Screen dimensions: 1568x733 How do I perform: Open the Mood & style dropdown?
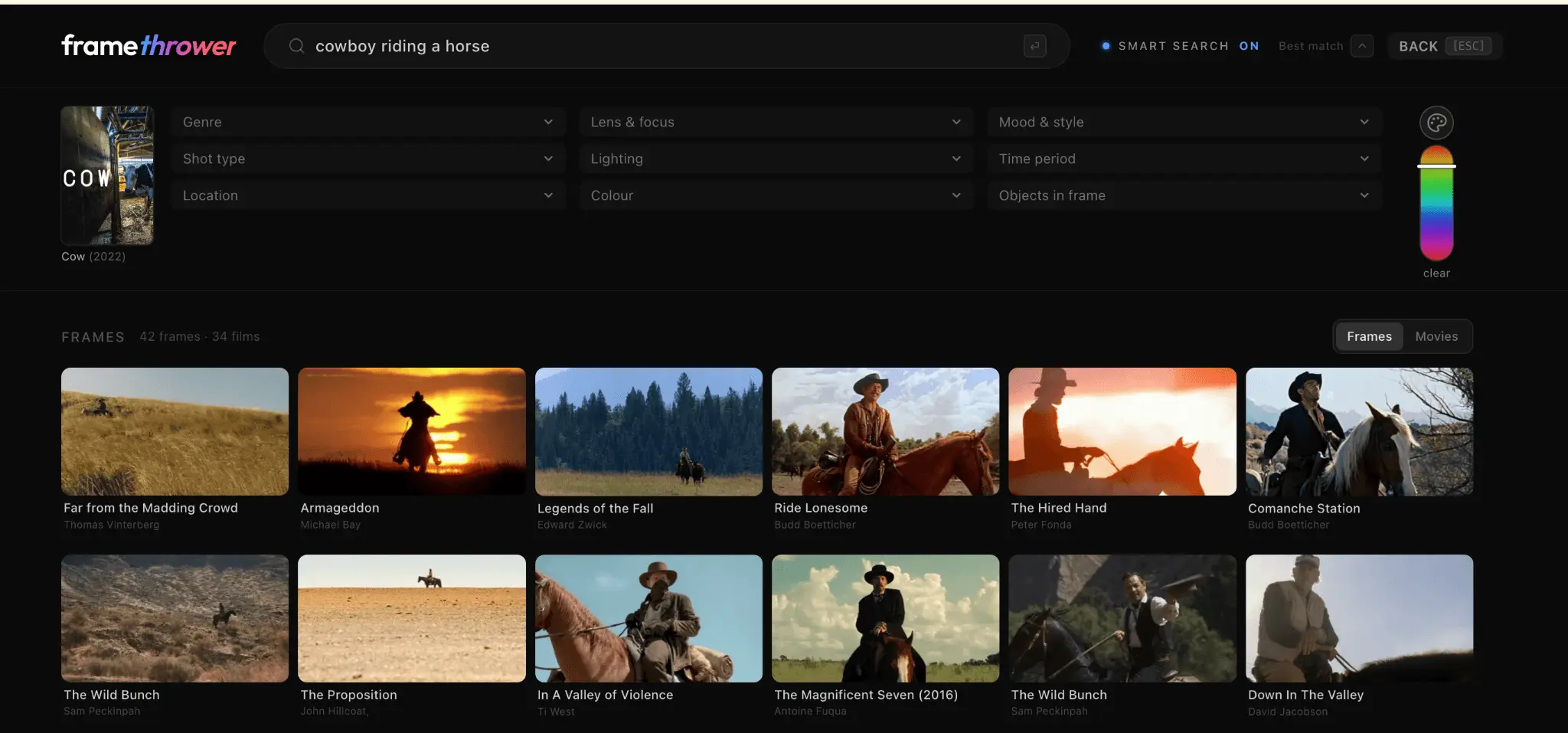pyautogui.click(x=1184, y=123)
